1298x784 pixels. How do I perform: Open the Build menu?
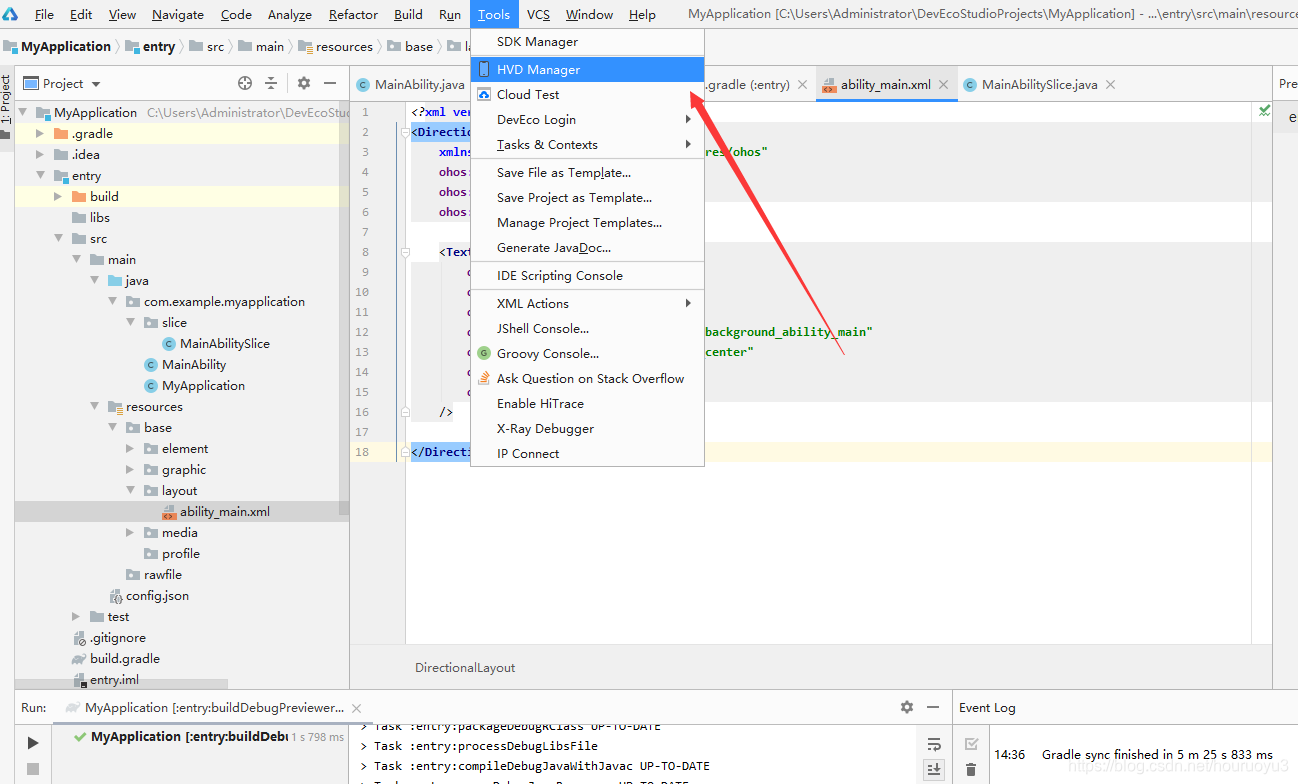[408, 14]
